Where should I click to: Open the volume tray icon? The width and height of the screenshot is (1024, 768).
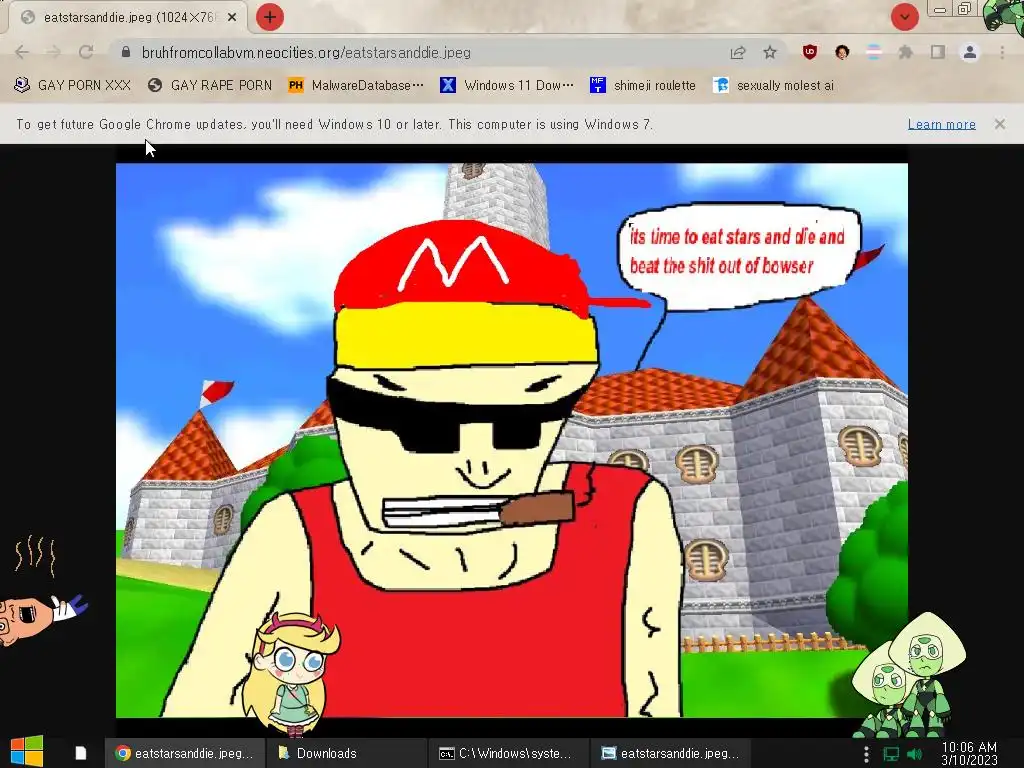pos(914,754)
